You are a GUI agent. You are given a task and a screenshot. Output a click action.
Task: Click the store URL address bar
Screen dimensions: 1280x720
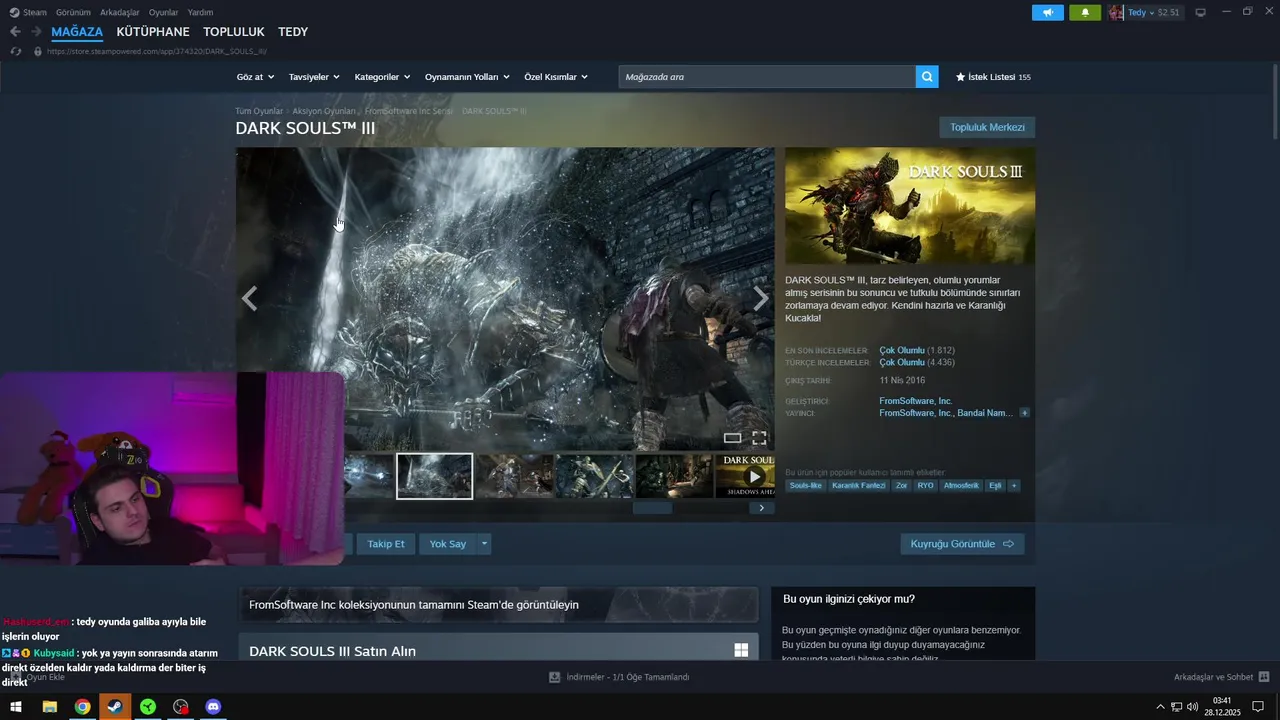click(x=157, y=51)
